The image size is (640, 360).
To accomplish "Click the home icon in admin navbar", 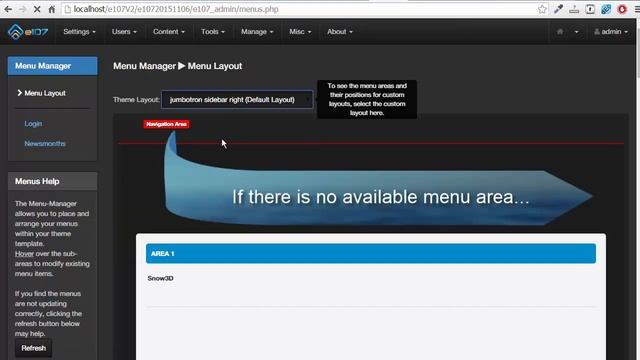I will pos(560,31).
